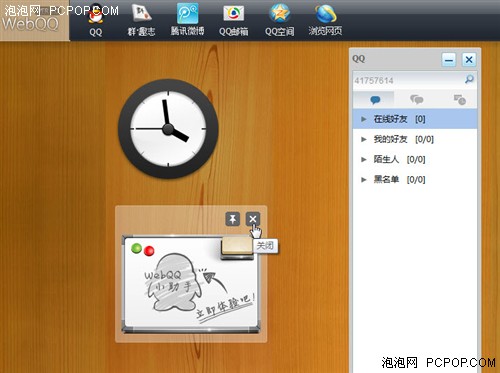Select the 我的好友 [0/0] row text
This screenshot has width=500, height=373.
pos(403,139)
